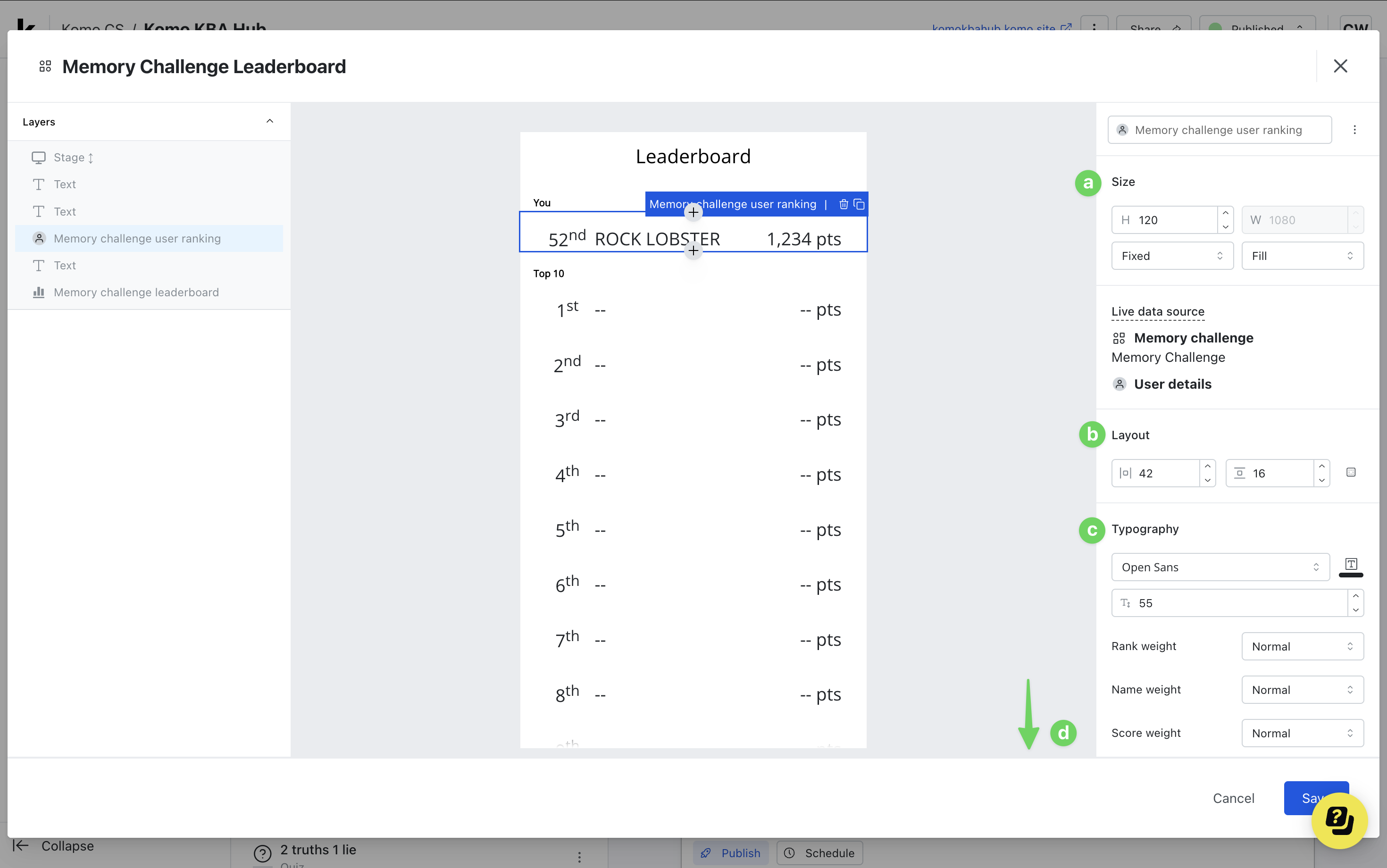Open the Fill width mode dropdown

tap(1302, 256)
